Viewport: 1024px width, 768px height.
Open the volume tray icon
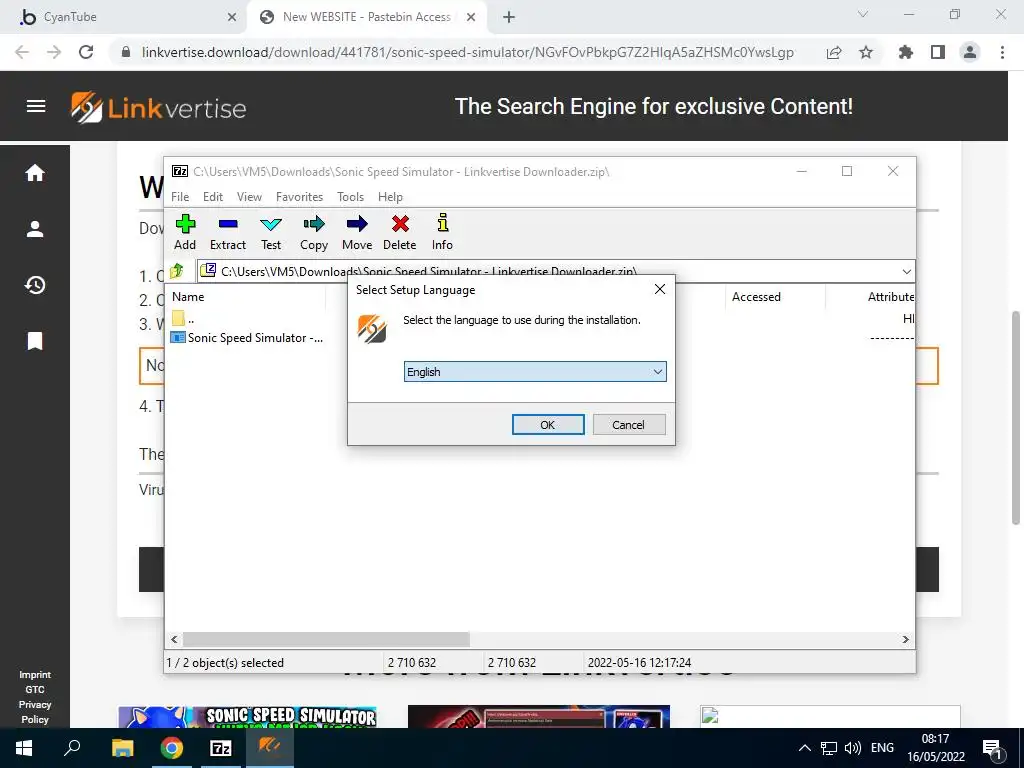pos(852,748)
